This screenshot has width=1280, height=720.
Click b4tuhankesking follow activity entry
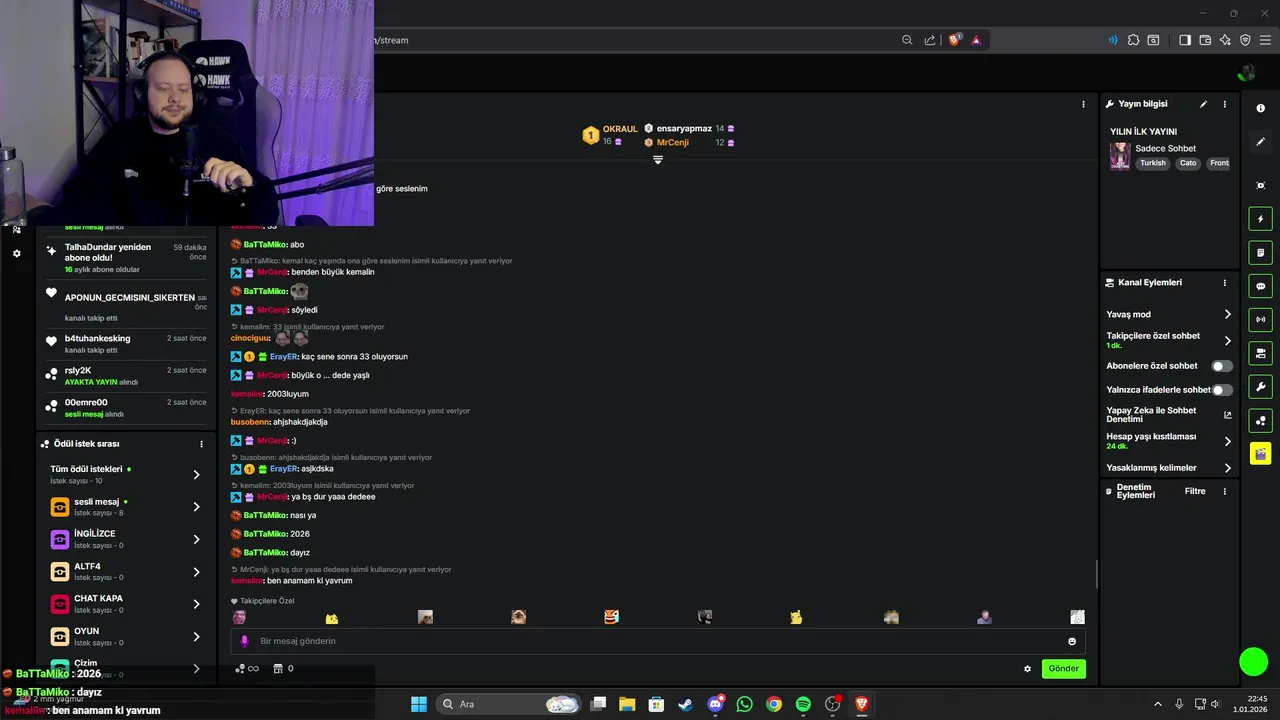click(x=126, y=344)
